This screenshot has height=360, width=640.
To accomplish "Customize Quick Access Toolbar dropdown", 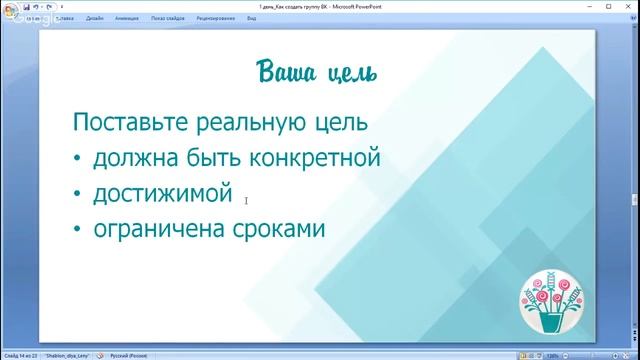I will point(62,7).
